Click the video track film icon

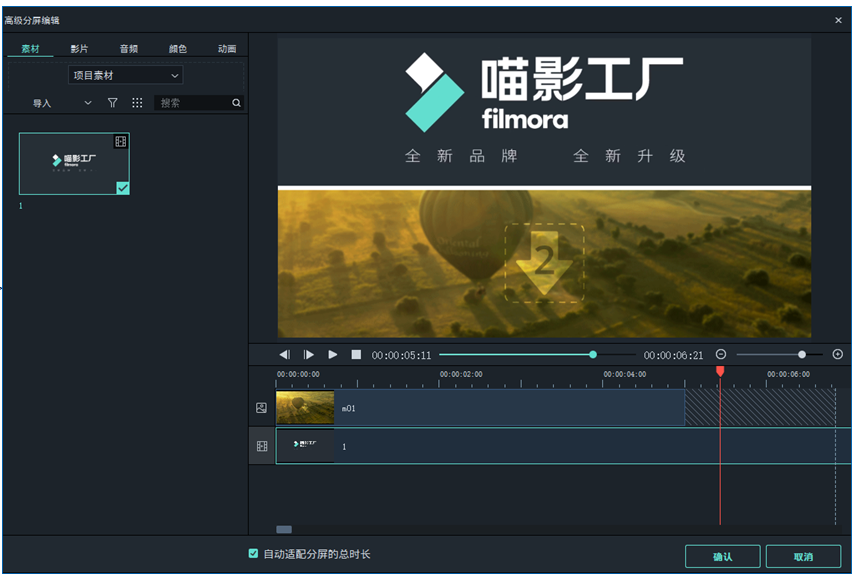(262, 446)
